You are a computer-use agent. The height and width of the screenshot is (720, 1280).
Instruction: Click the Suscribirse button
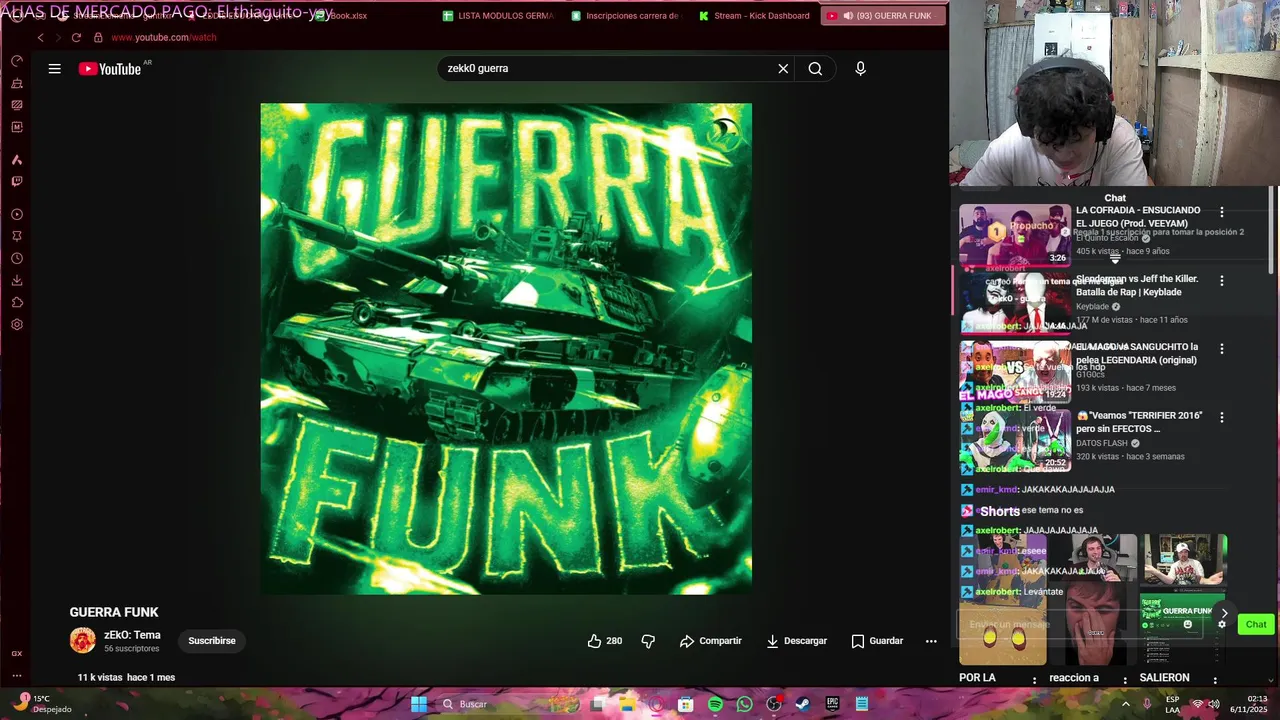coord(212,641)
